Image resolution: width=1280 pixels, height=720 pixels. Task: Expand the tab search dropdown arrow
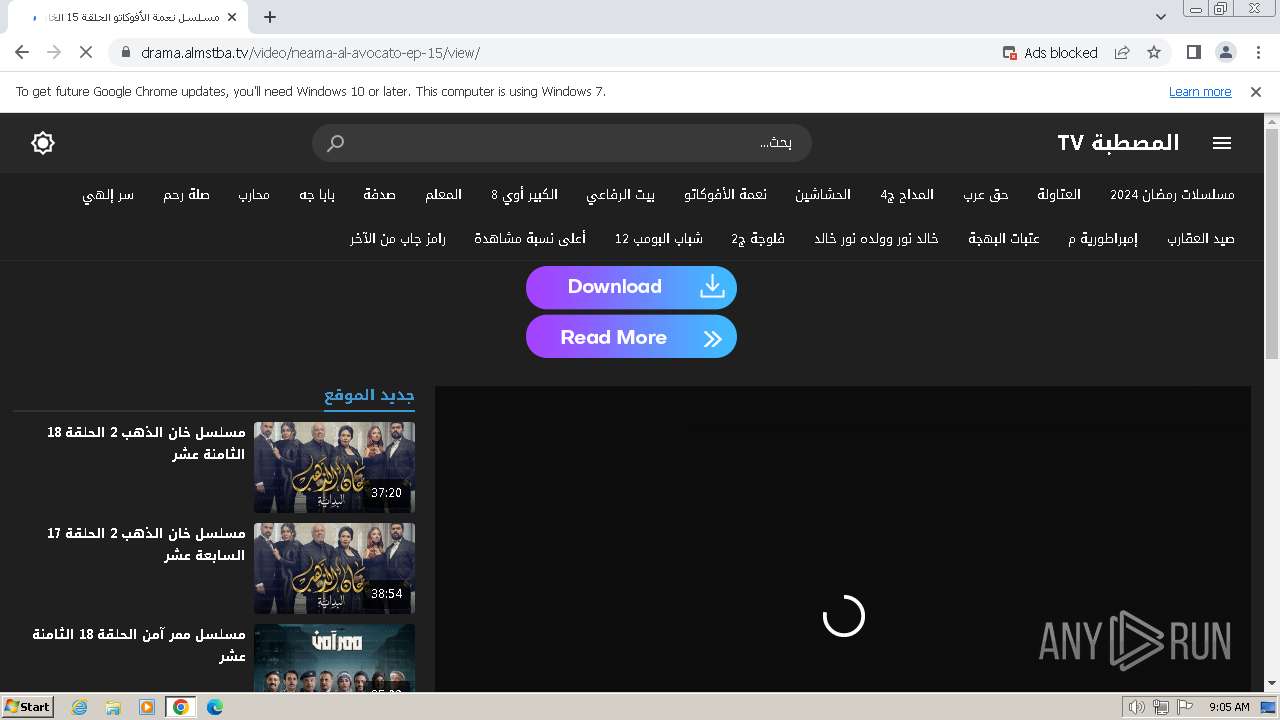point(1160,17)
